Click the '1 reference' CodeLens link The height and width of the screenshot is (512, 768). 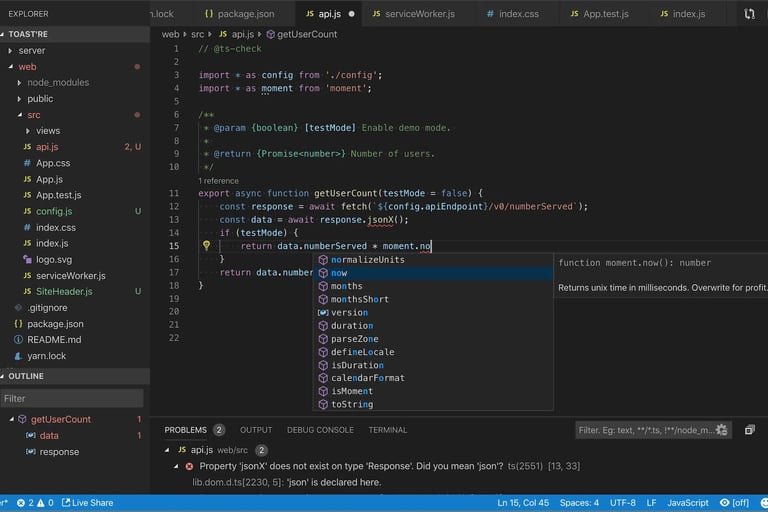click(219, 181)
